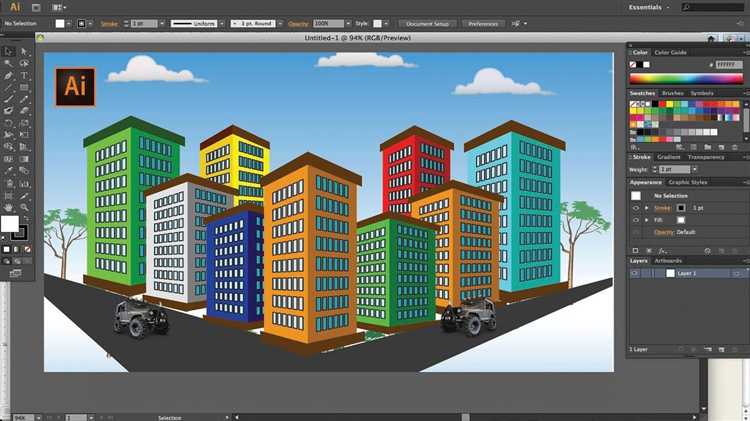Image resolution: width=750 pixels, height=421 pixels.
Task: Click Create New Layer icon in Layers panel
Action: [x=721, y=349]
